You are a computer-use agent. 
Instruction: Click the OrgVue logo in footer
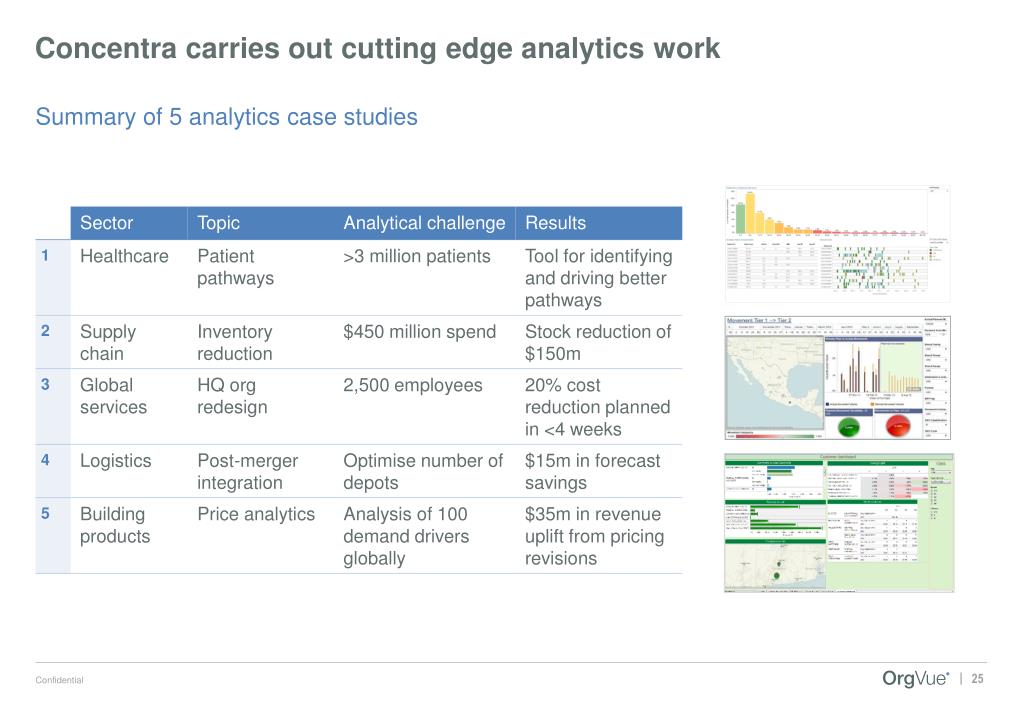pyautogui.click(x=915, y=679)
